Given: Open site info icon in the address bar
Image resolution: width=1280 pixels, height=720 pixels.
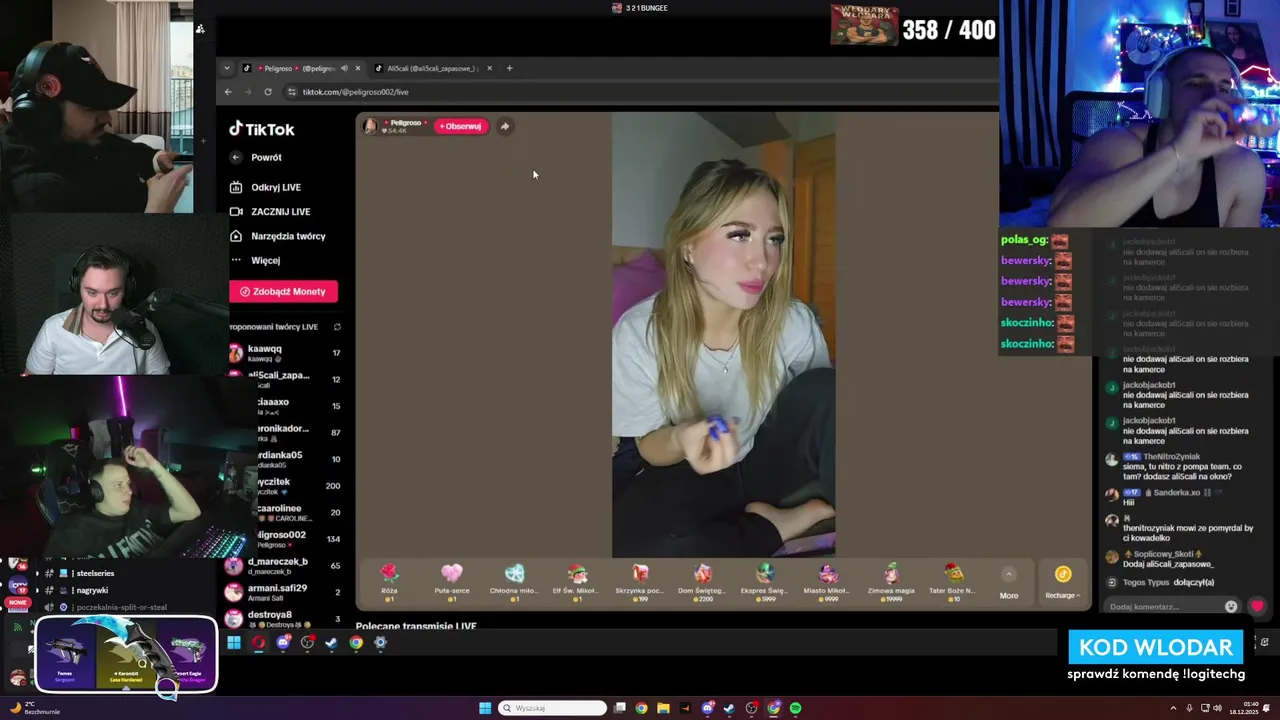Looking at the screenshot, I should [291, 92].
